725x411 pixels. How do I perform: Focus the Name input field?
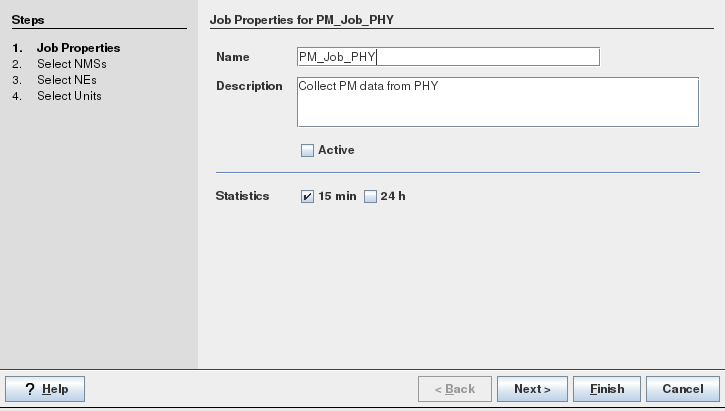click(448, 57)
